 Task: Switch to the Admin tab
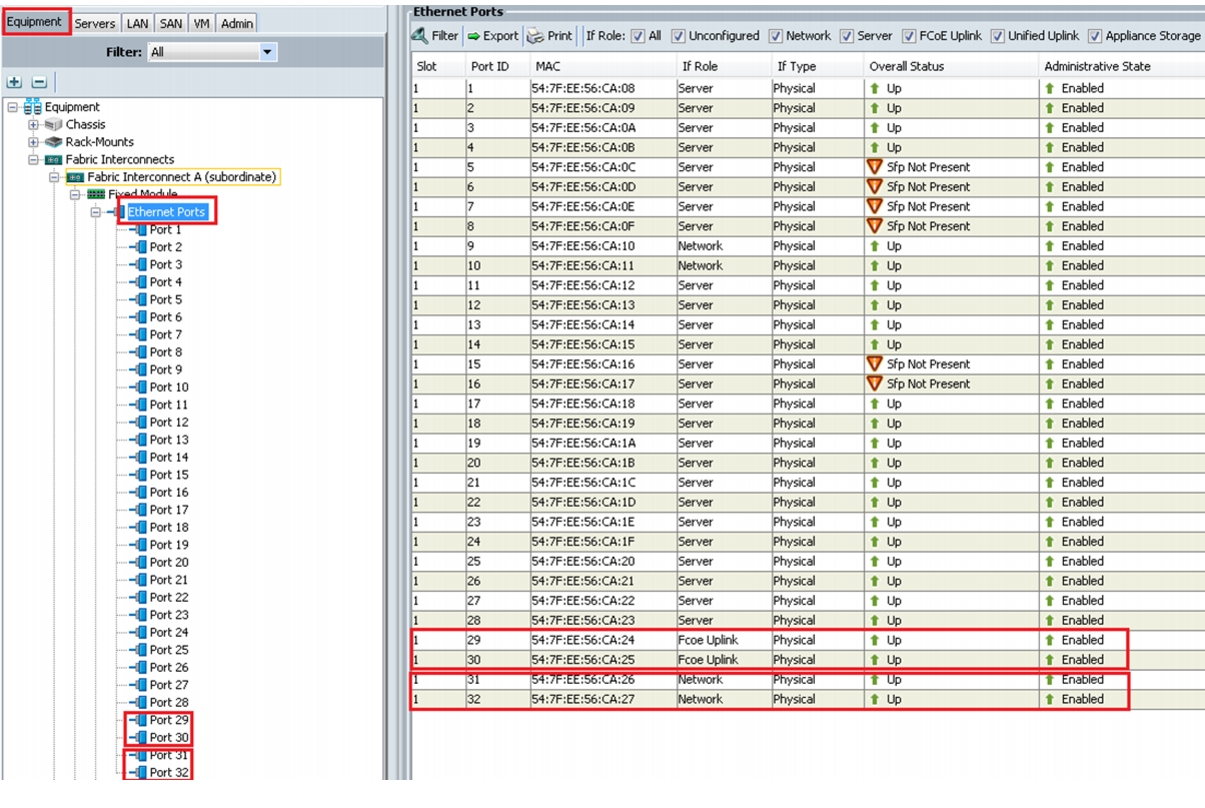[x=237, y=23]
